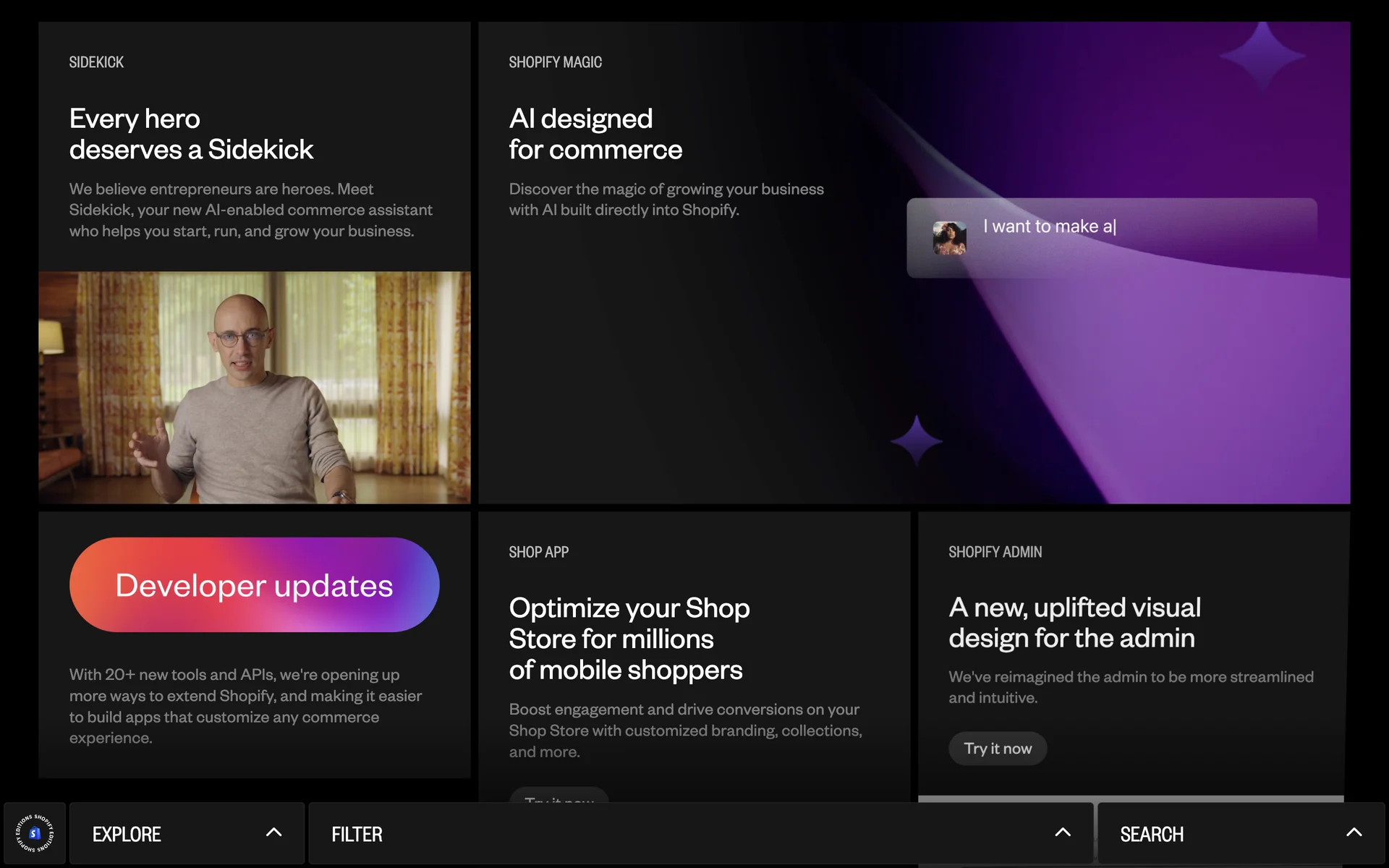This screenshot has width=1389, height=868.
Task: Click the small purple sparkle star near bottom
Action: tap(916, 441)
